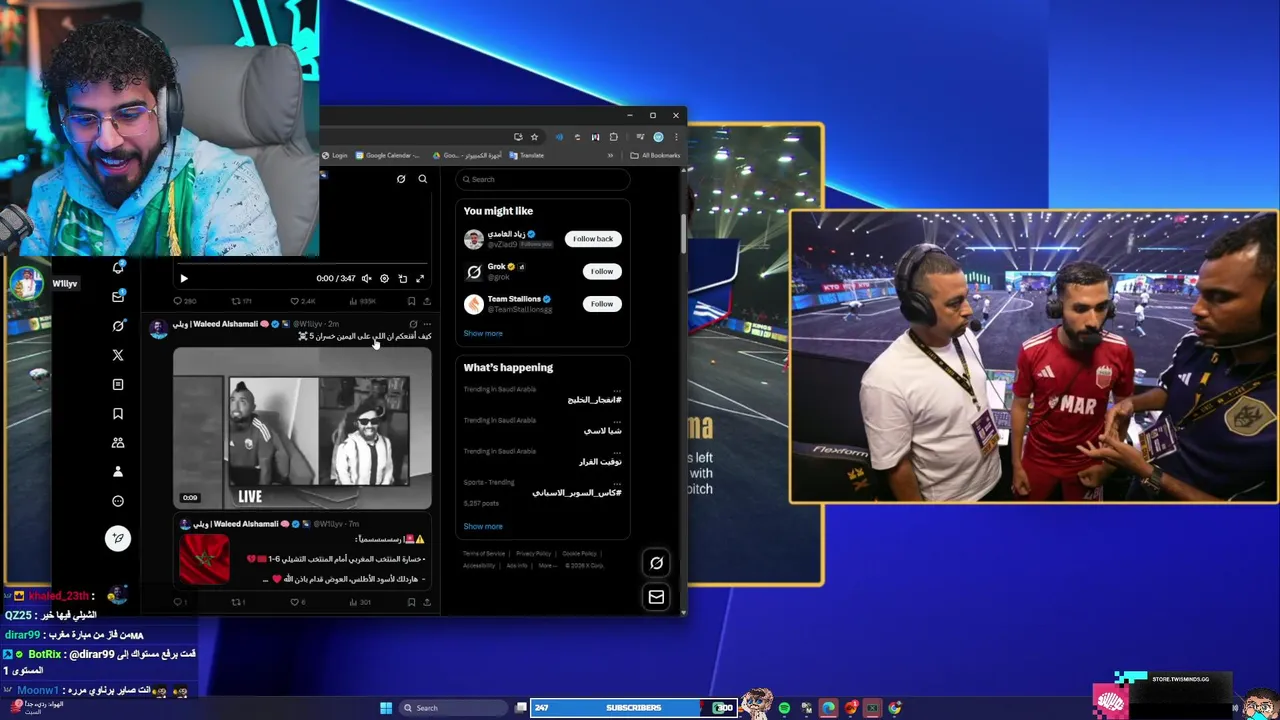The image size is (1280, 720).
Task: Like the tweet with 2.4K likes
Action: point(302,301)
